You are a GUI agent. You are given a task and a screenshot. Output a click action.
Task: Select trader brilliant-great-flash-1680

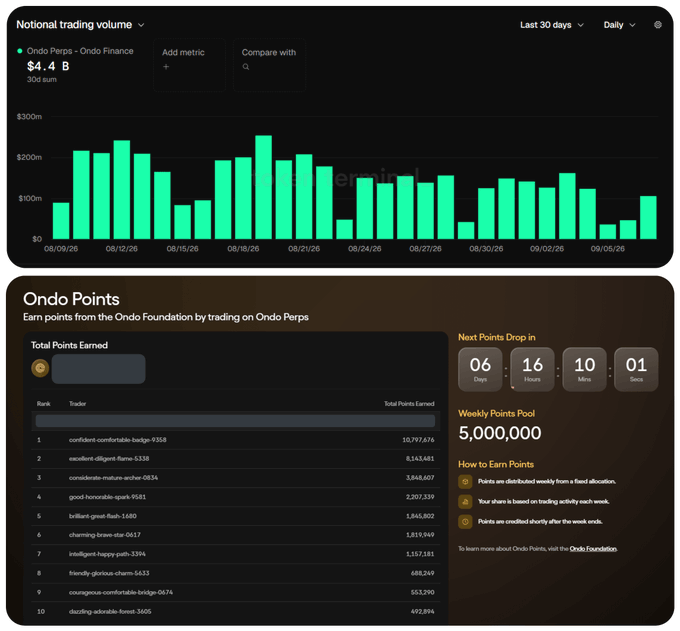[x=102, y=516]
